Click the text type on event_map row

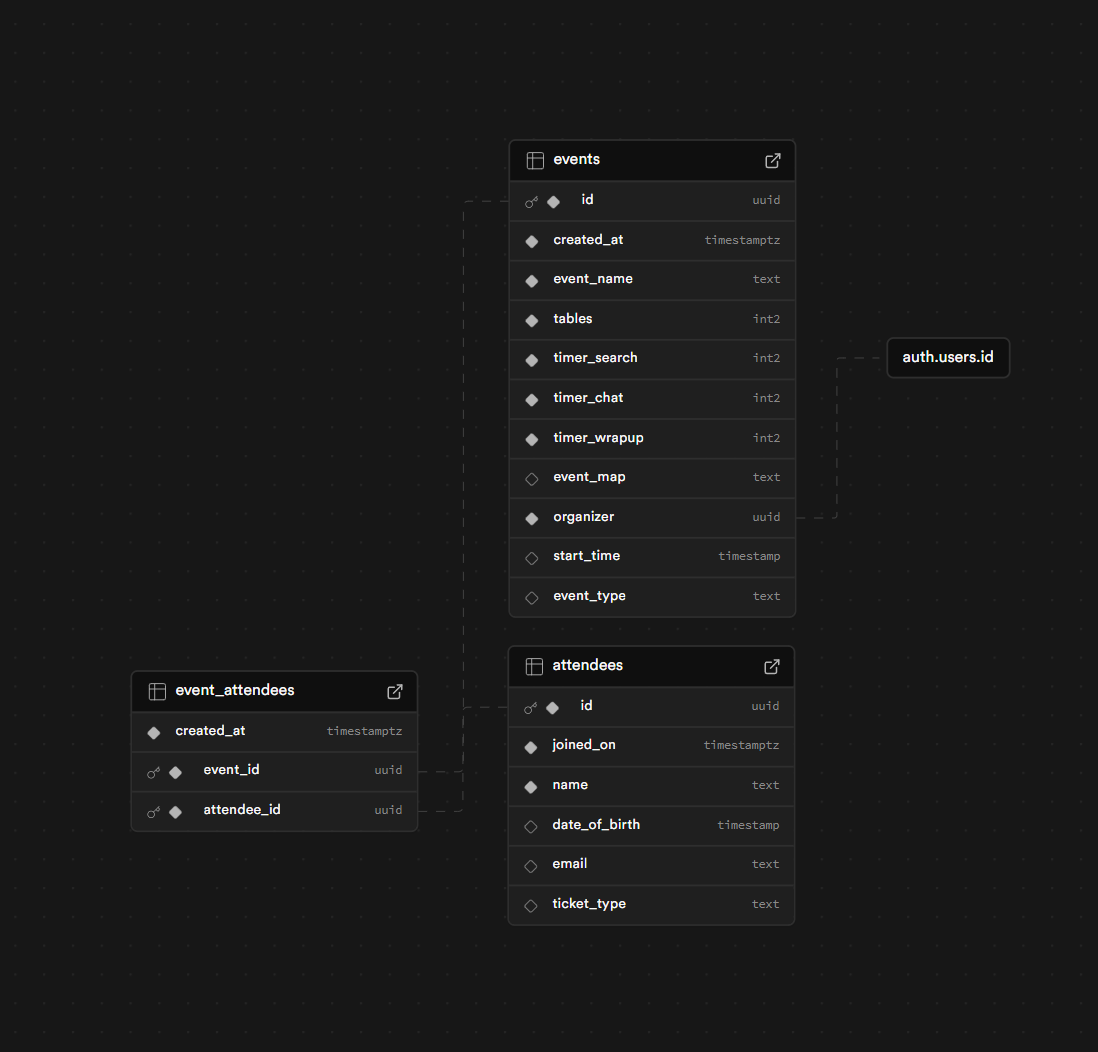[x=766, y=477]
